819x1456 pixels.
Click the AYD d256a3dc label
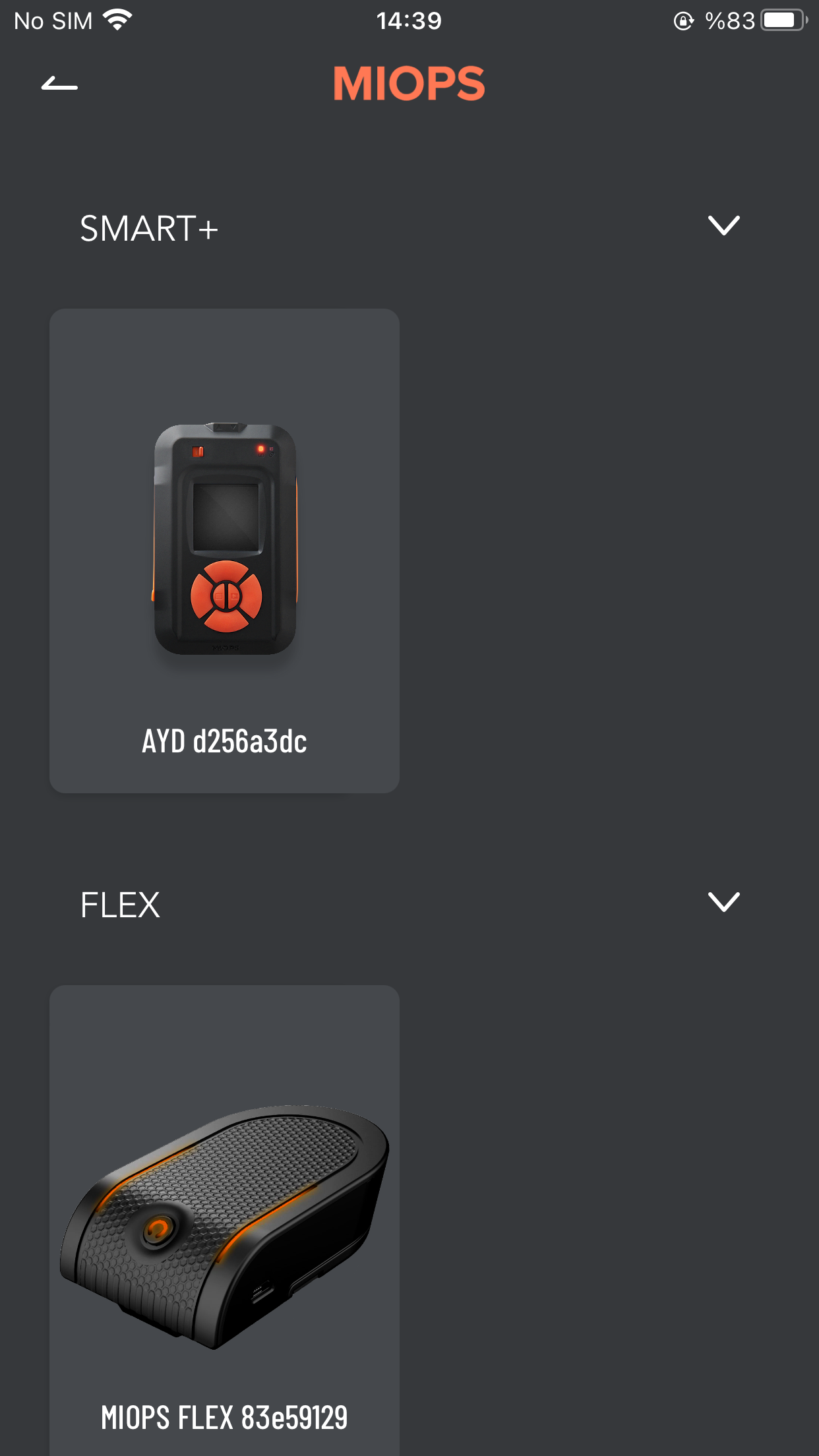coord(224,741)
